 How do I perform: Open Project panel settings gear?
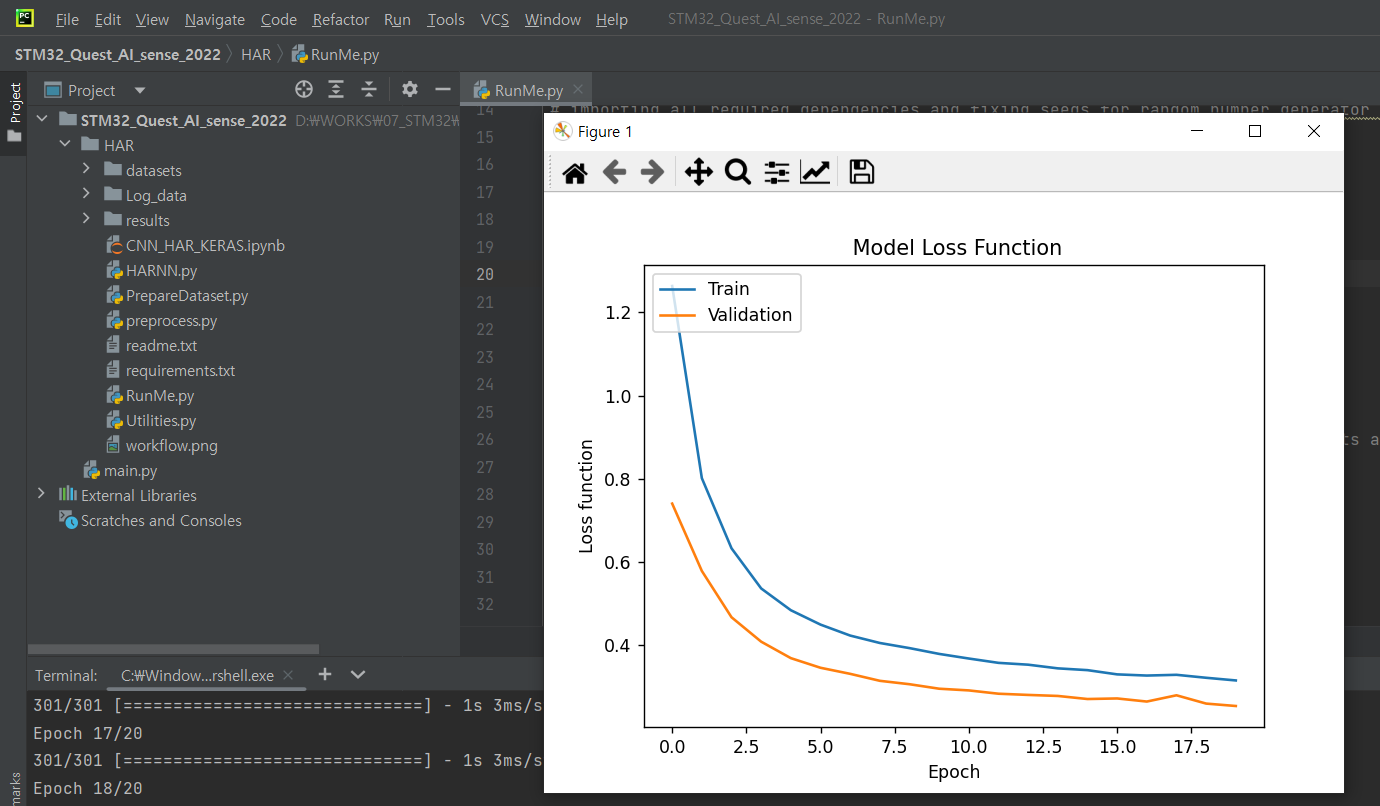[409, 90]
